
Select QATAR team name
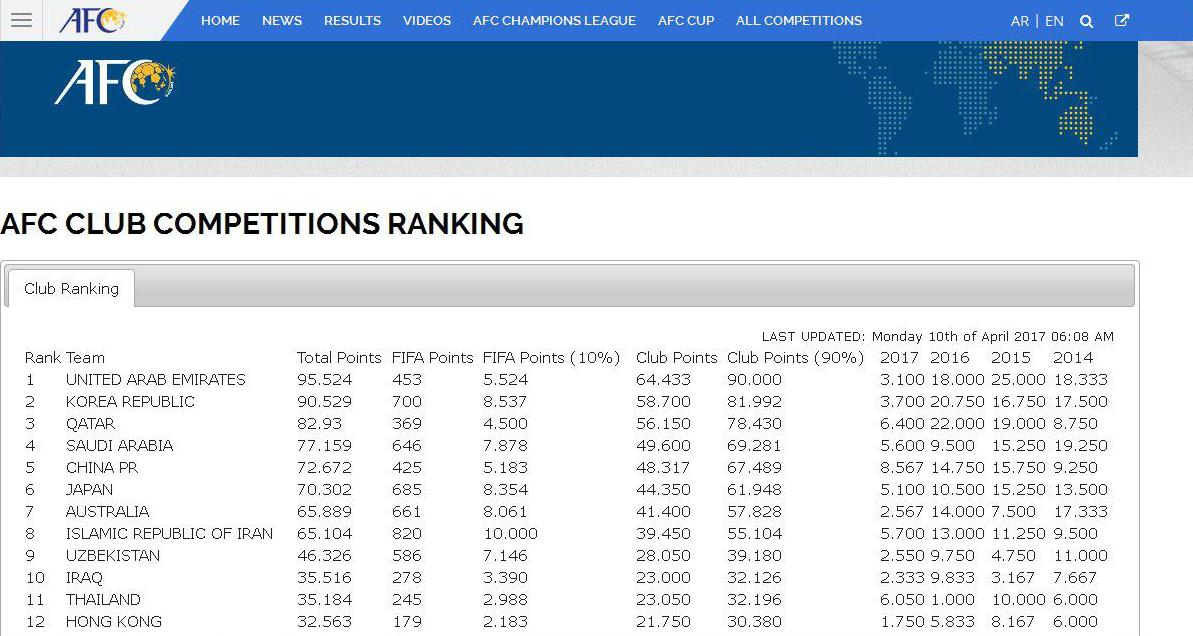click(91, 424)
